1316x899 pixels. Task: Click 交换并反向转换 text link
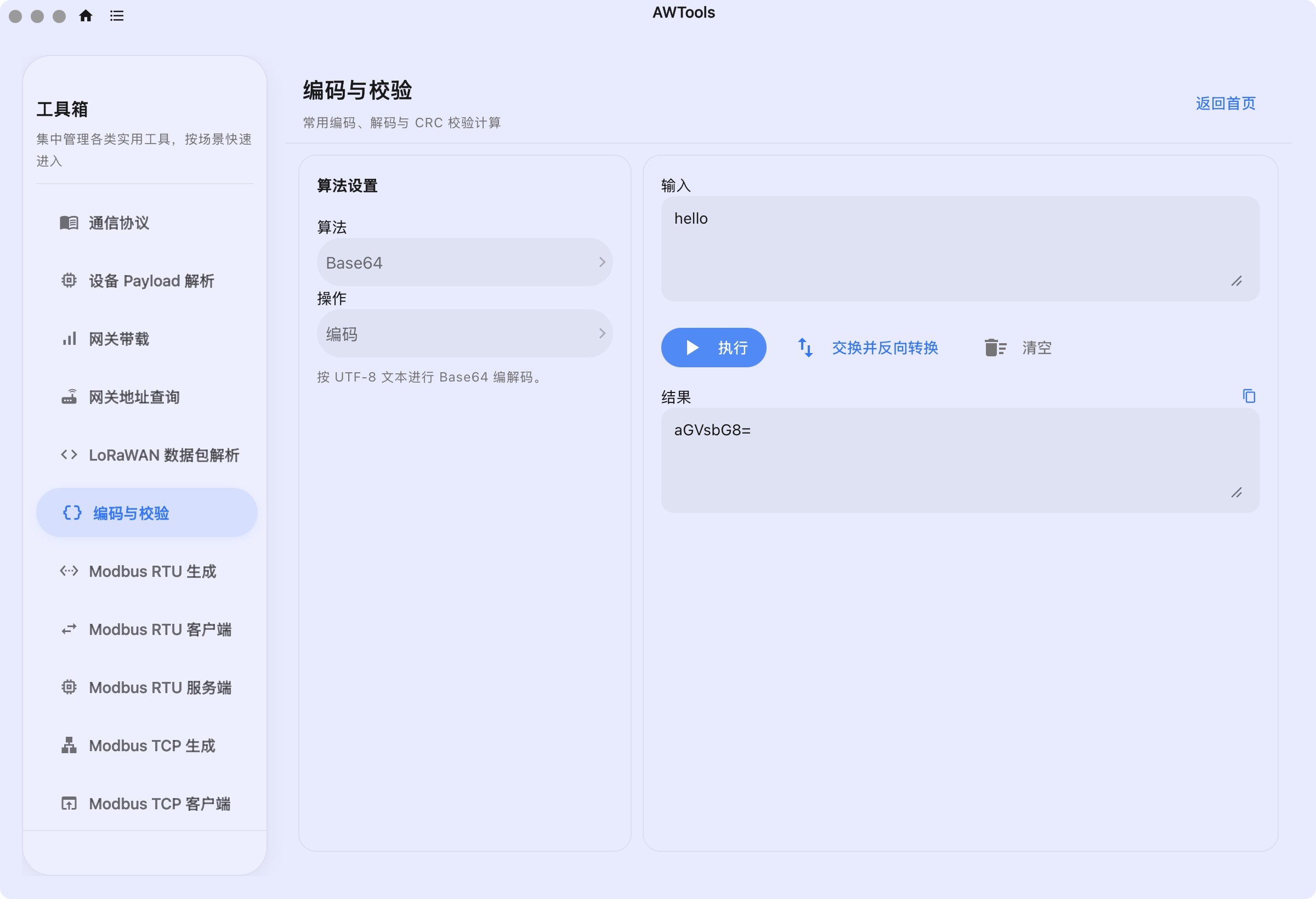coord(884,347)
